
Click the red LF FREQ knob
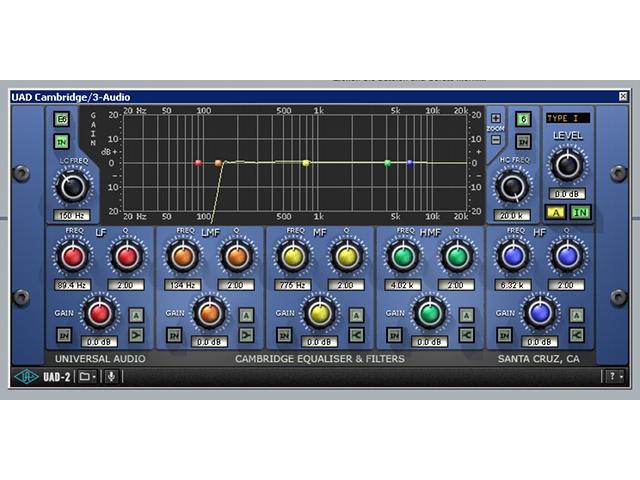coord(73,257)
